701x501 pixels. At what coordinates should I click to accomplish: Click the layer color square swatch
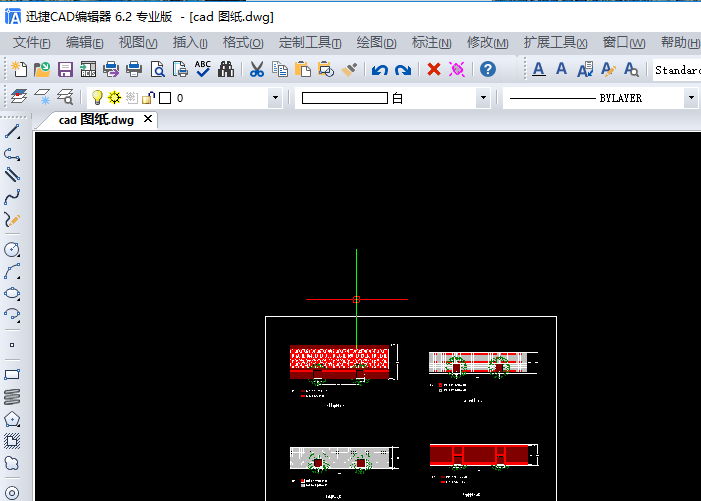(x=164, y=98)
